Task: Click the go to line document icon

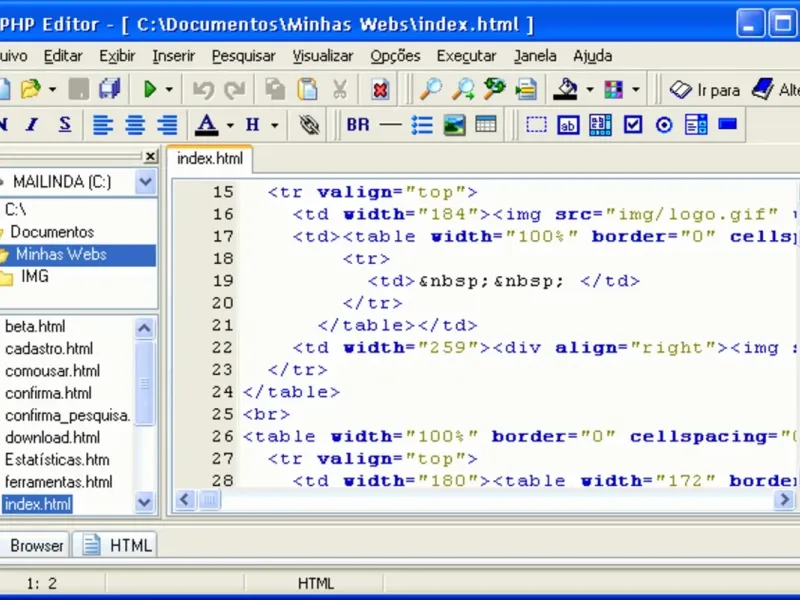Action: pyautogui.click(x=526, y=89)
